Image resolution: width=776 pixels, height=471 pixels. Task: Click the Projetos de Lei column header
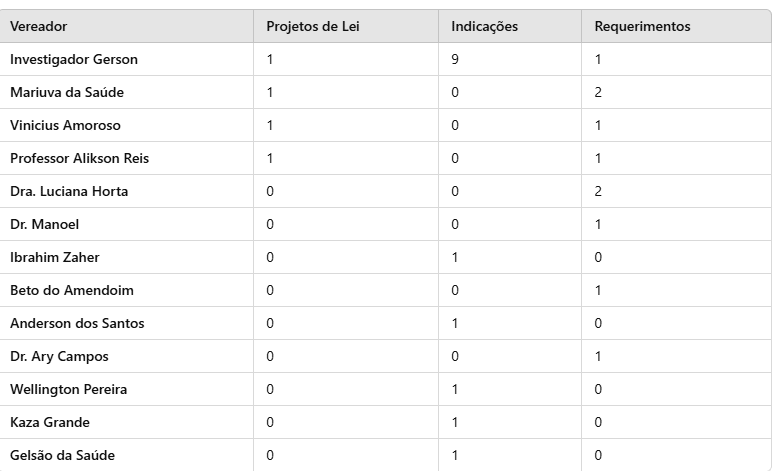312,27
